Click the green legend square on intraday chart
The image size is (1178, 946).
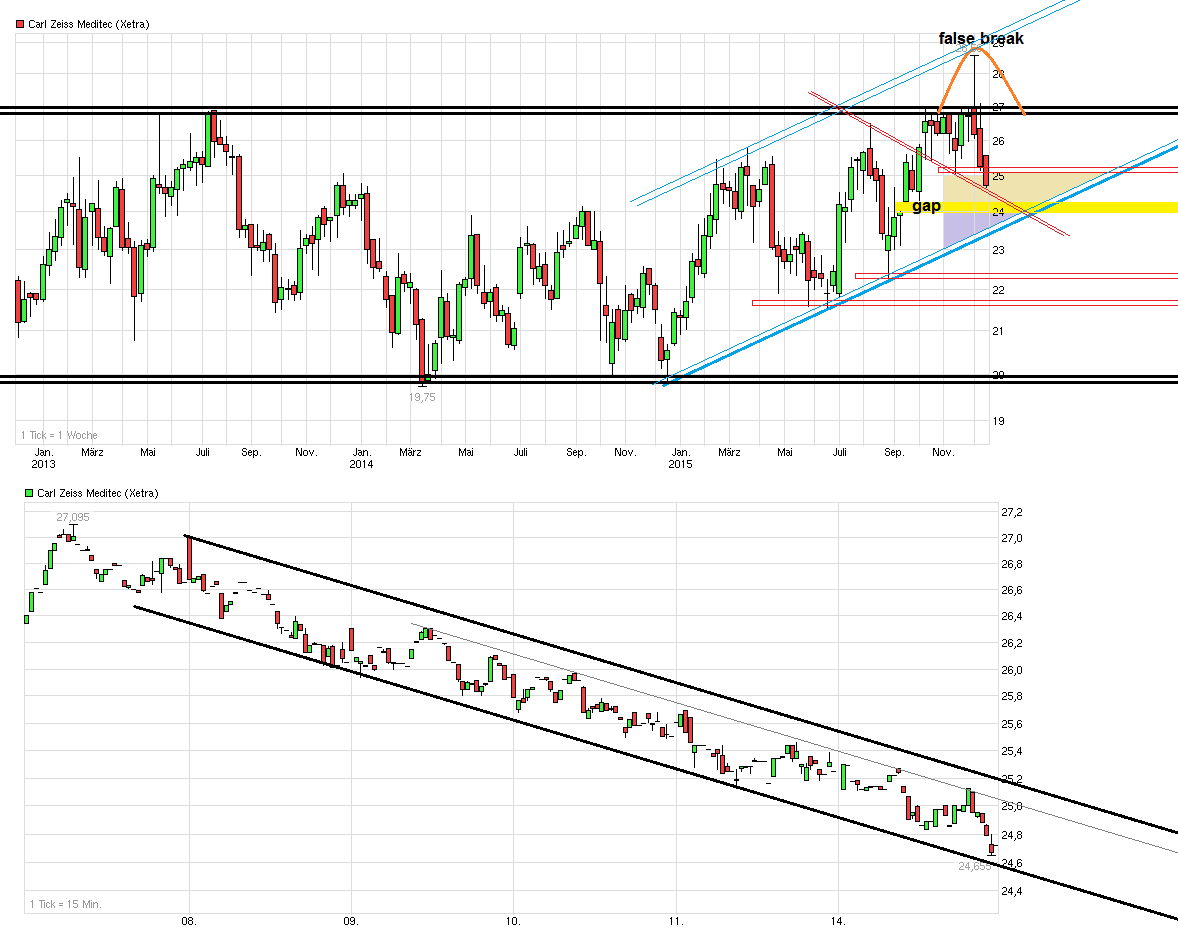tap(29, 492)
